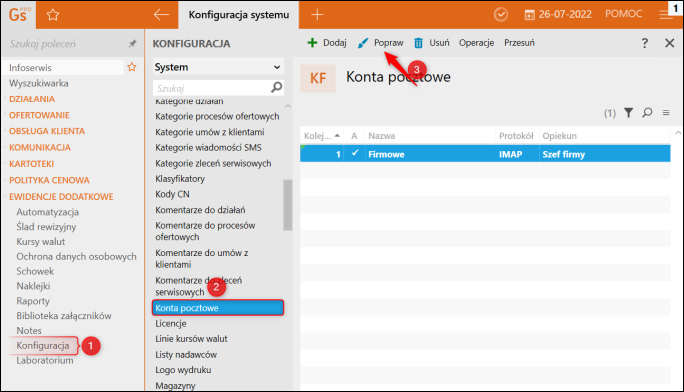Open Biblioteka załączników item
Screen dimensions: 684x392
coord(64,316)
